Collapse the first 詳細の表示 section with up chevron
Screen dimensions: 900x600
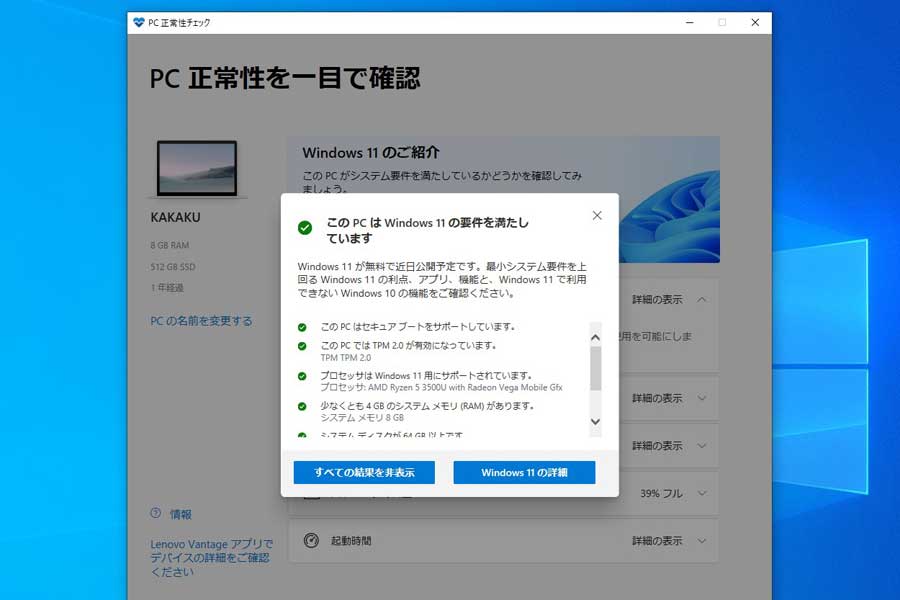tap(701, 300)
